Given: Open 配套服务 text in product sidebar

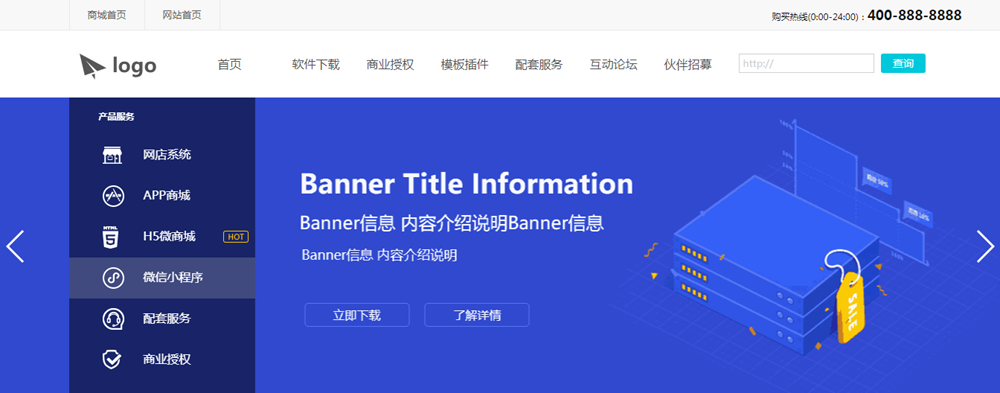Looking at the screenshot, I should click(x=167, y=318).
